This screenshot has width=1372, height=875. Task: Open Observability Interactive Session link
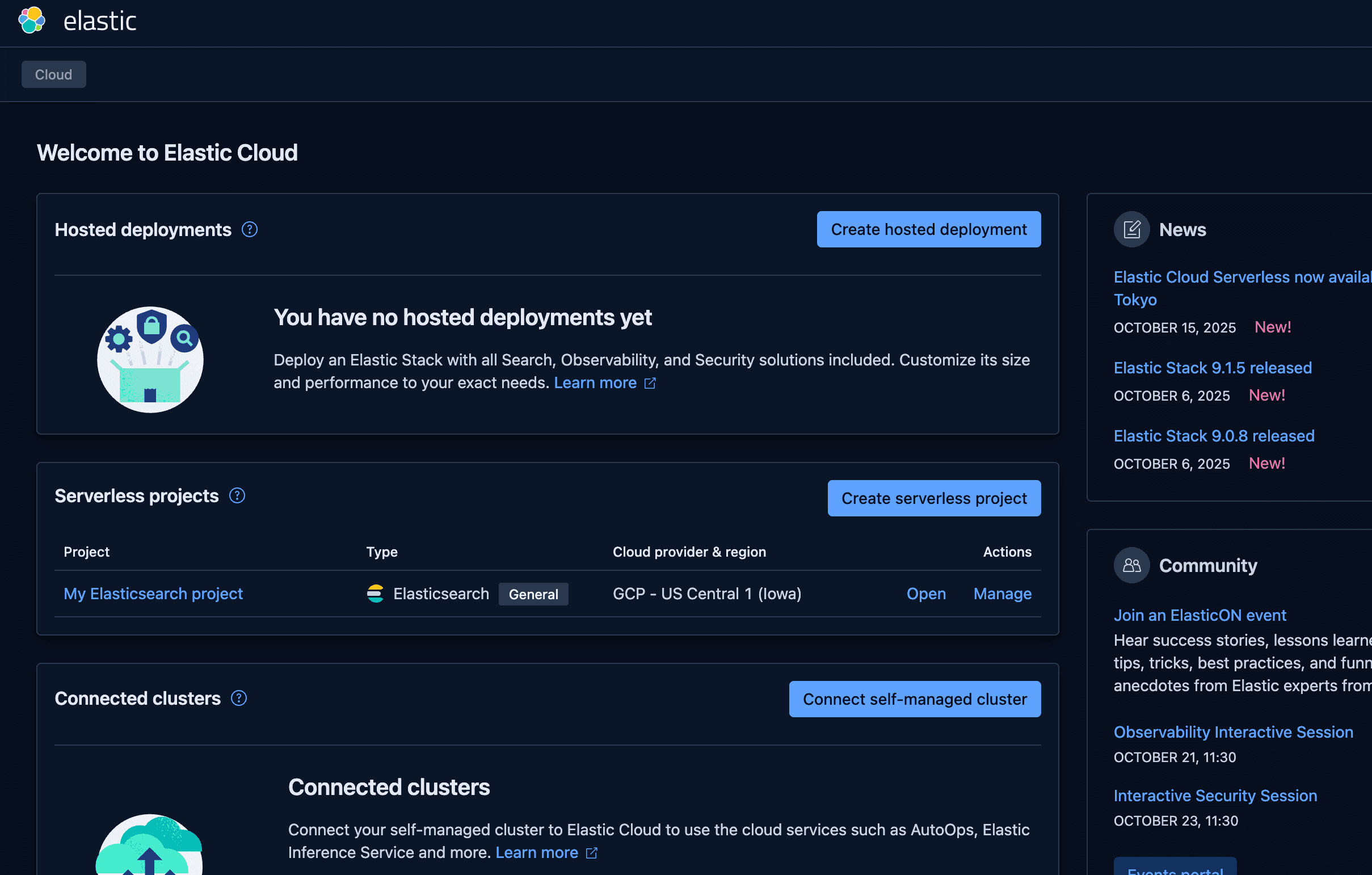(x=1233, y=732)
